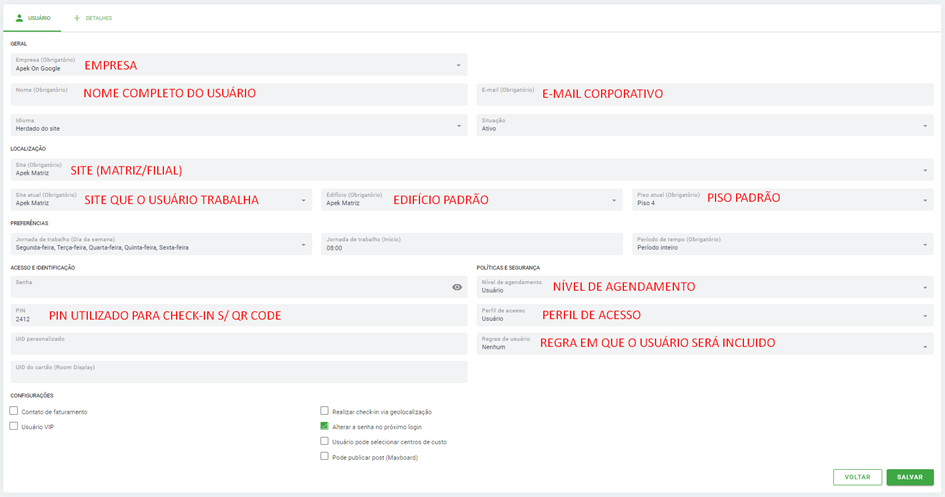The image size is (945, 497).
Task: Enable Realizar check-in via geolocalização
Action: pos(324,411)
